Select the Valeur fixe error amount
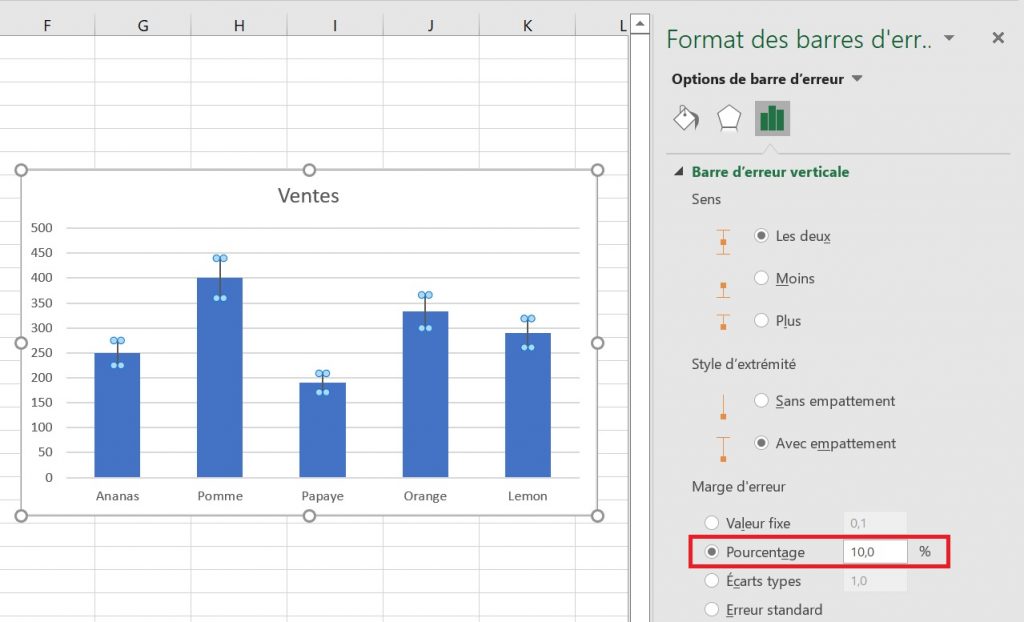The width and height of the screenshot is (1024, 622). pos(712,523)
